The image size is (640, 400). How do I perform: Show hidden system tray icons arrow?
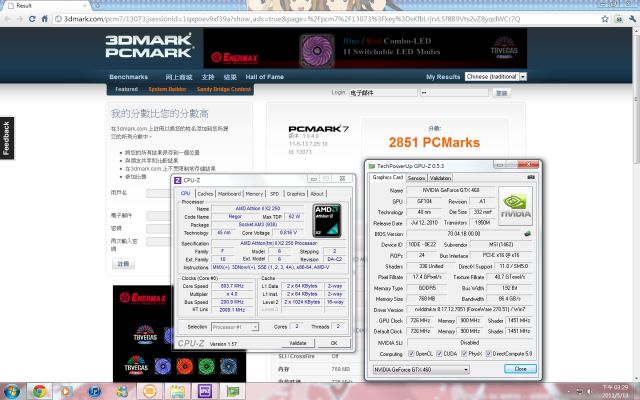568,392
